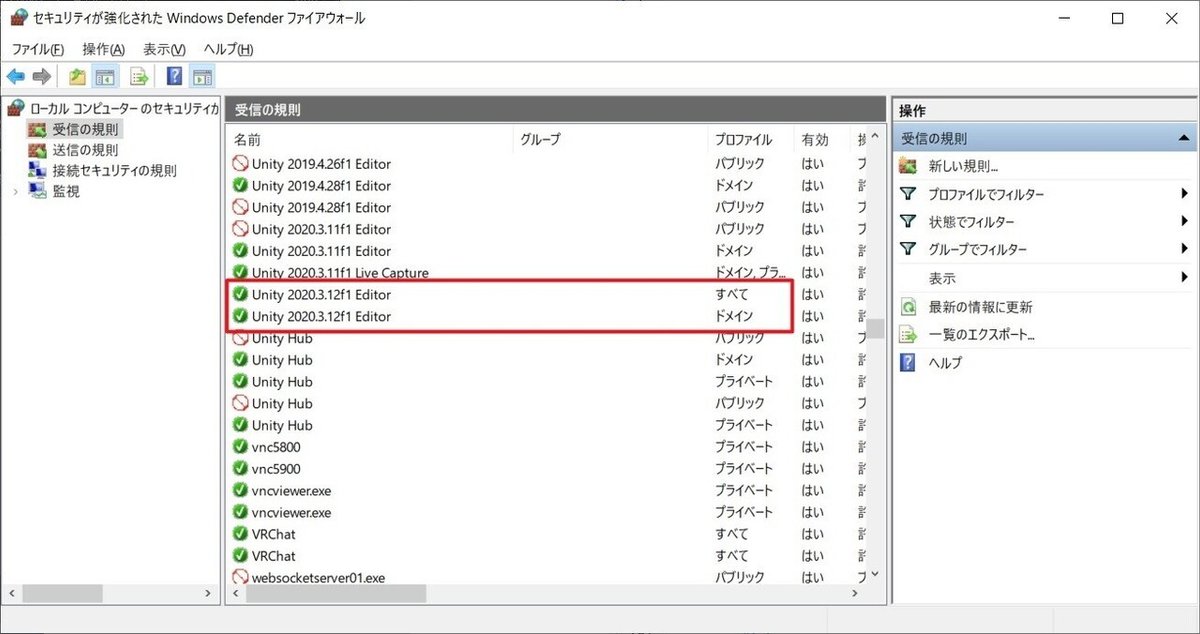The height and width of the screenshot is (634, 1200).
Task: Click the Export List toolbar icon
Action: tap(139, 76)
